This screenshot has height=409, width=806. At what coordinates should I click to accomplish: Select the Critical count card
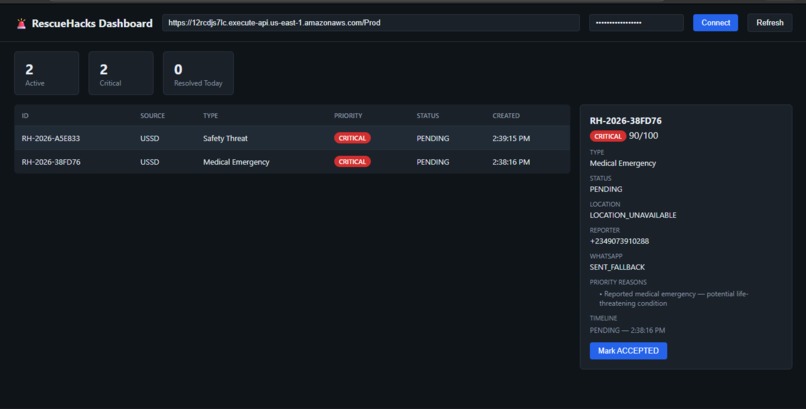pos(121,73)
